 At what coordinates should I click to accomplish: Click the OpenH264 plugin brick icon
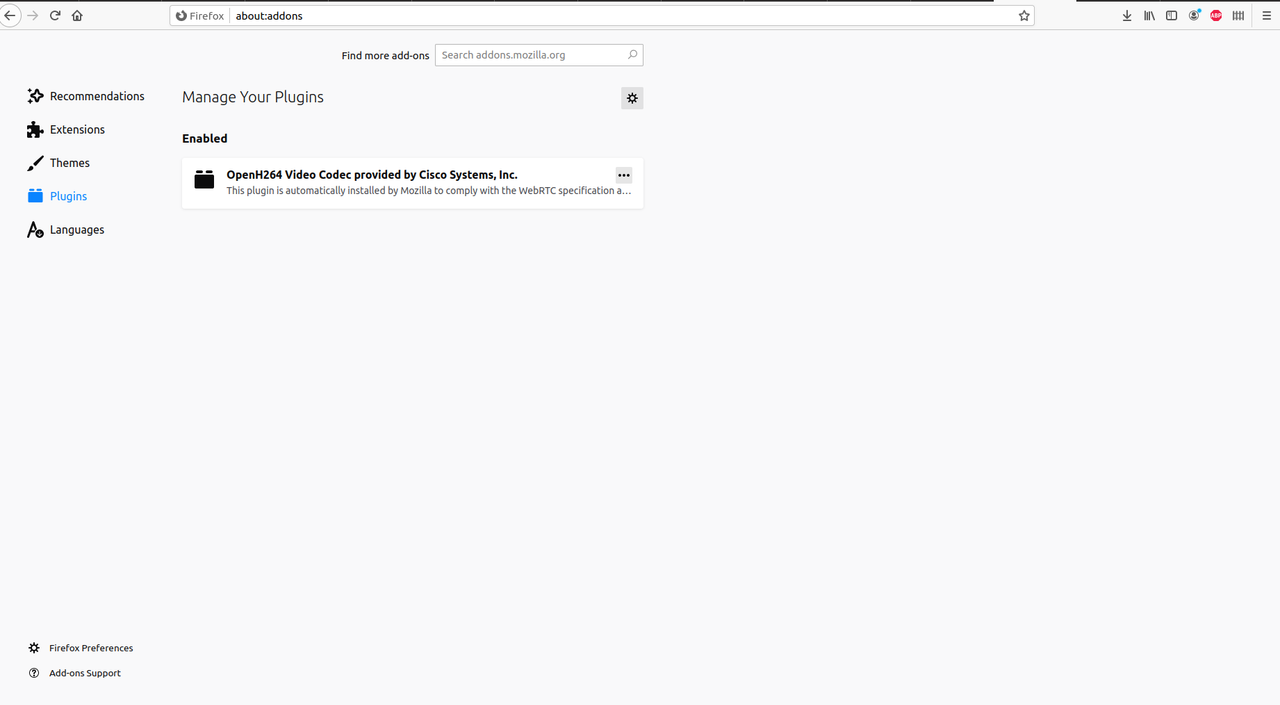(x=204, y=180)
